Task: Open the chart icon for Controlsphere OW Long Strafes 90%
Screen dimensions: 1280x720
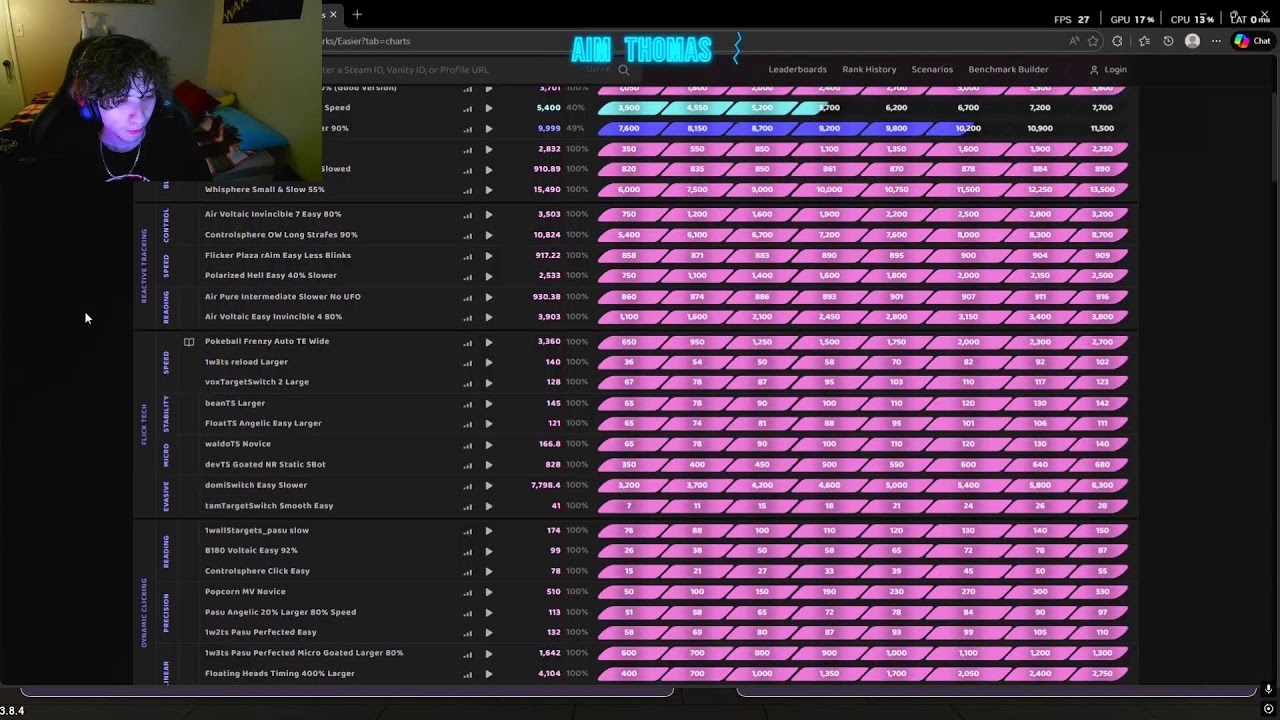Action: tap(468, 235)
